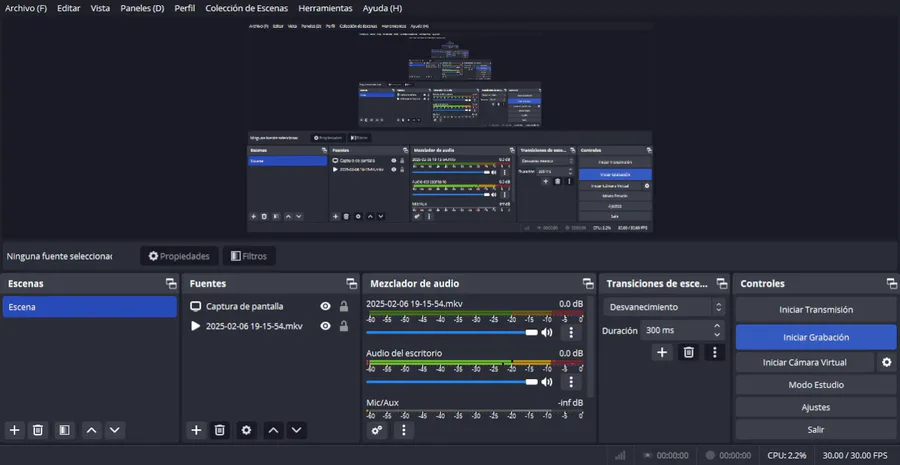The height and width of the screenshot is (465, 900).
Task: Remove selected scene with trash icon
Action: (x=38, y=430)
